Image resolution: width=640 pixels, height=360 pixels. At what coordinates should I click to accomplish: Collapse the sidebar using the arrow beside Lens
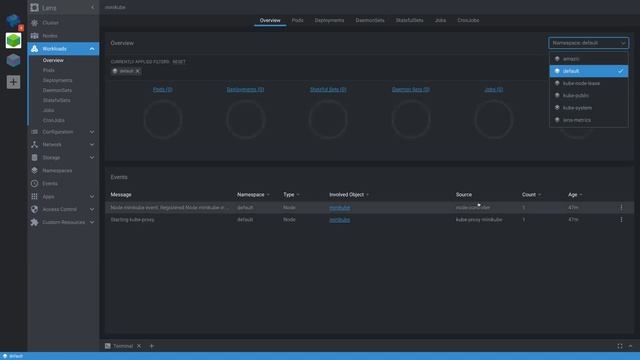pyautogui.click(x=93, y=7)
